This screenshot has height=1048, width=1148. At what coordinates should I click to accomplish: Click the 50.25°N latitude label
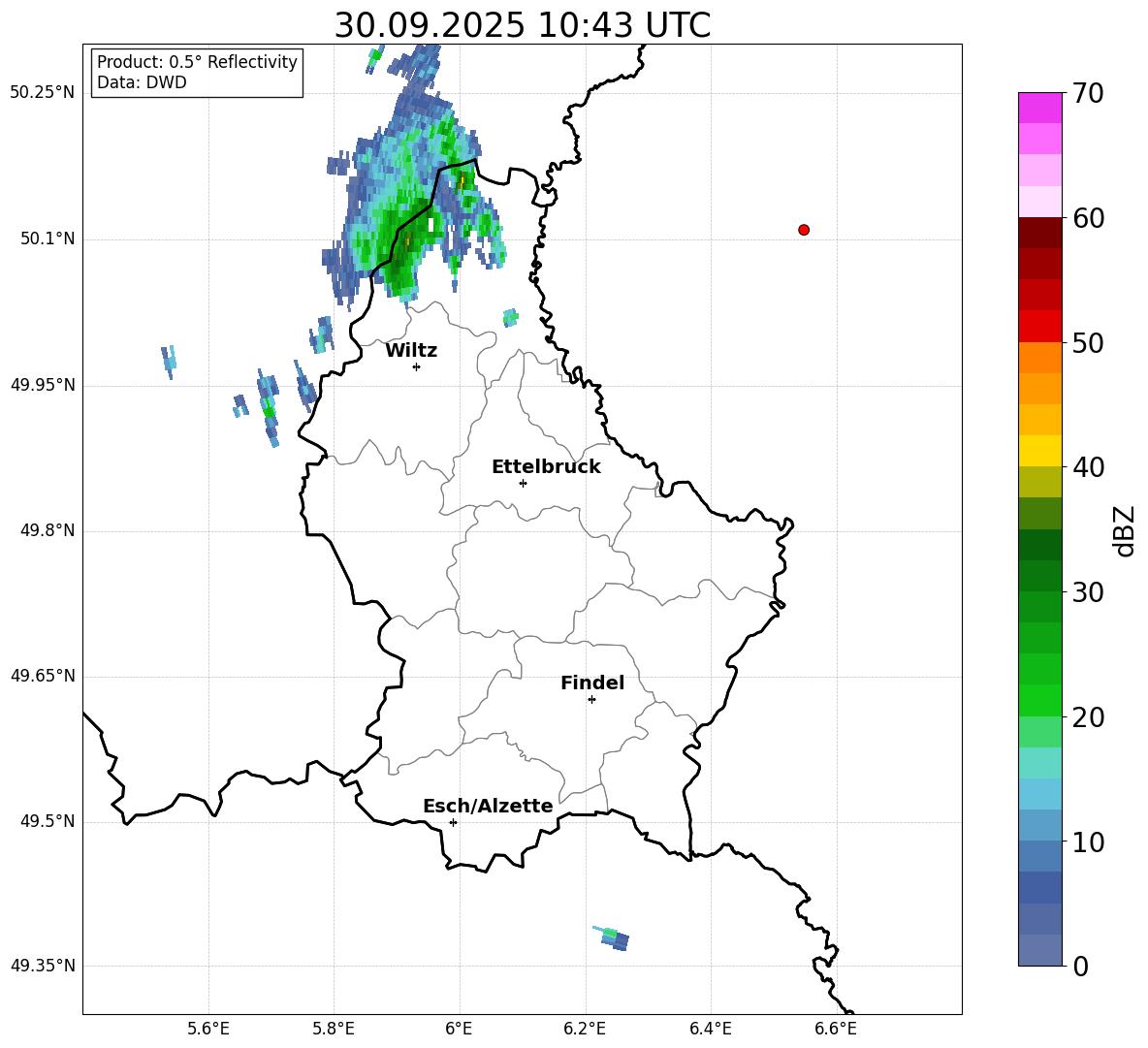pyautogui.click(x=42, y=93)
